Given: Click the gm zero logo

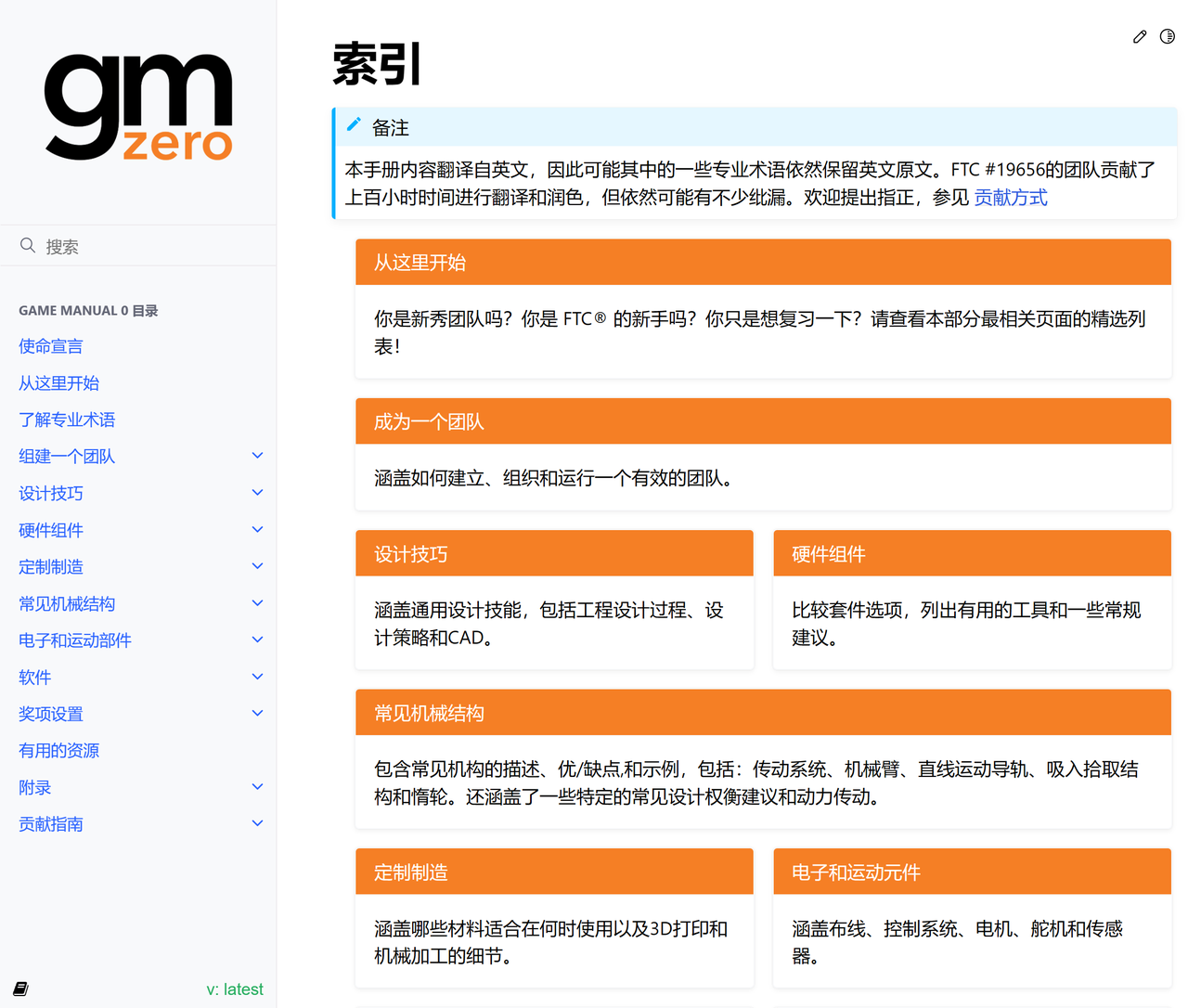Looking at the screenshot, I should click(x=138, y=107).
